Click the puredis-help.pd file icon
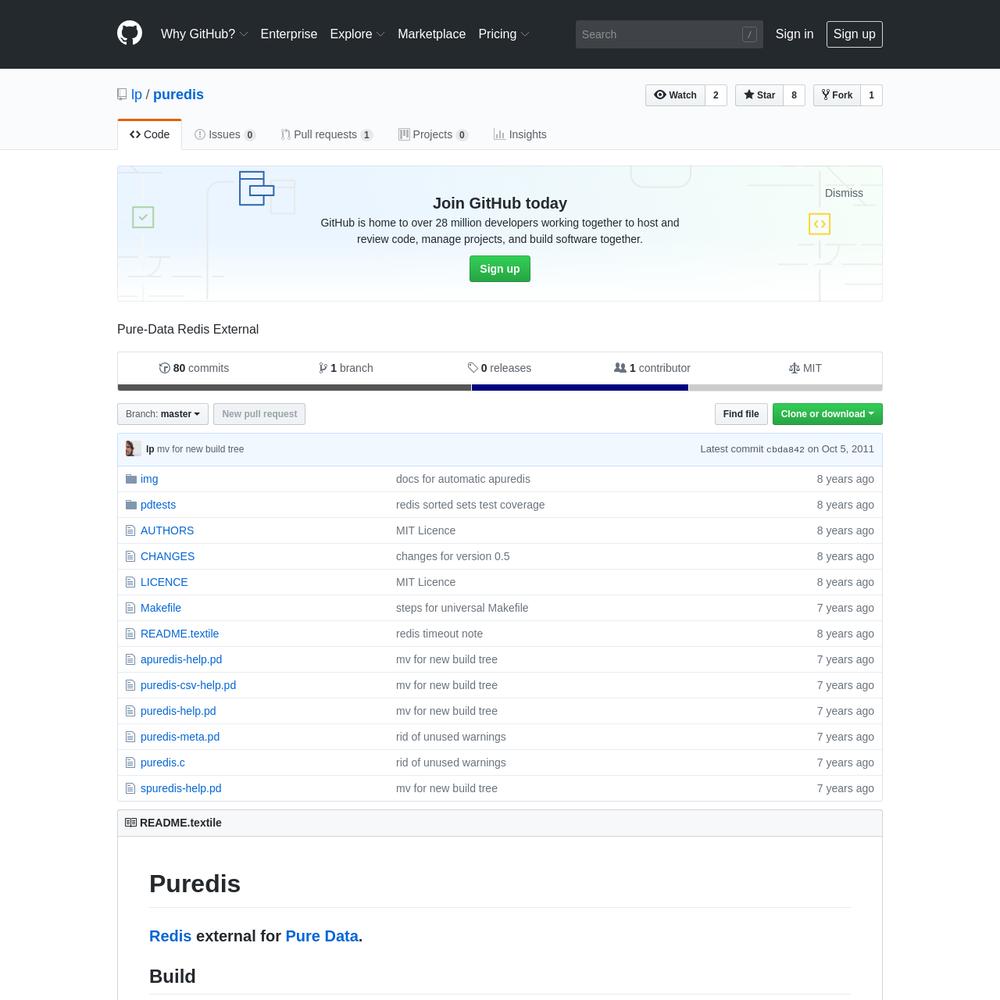This screenshot has width=1000, height=1000. click(x=130, y=711)
